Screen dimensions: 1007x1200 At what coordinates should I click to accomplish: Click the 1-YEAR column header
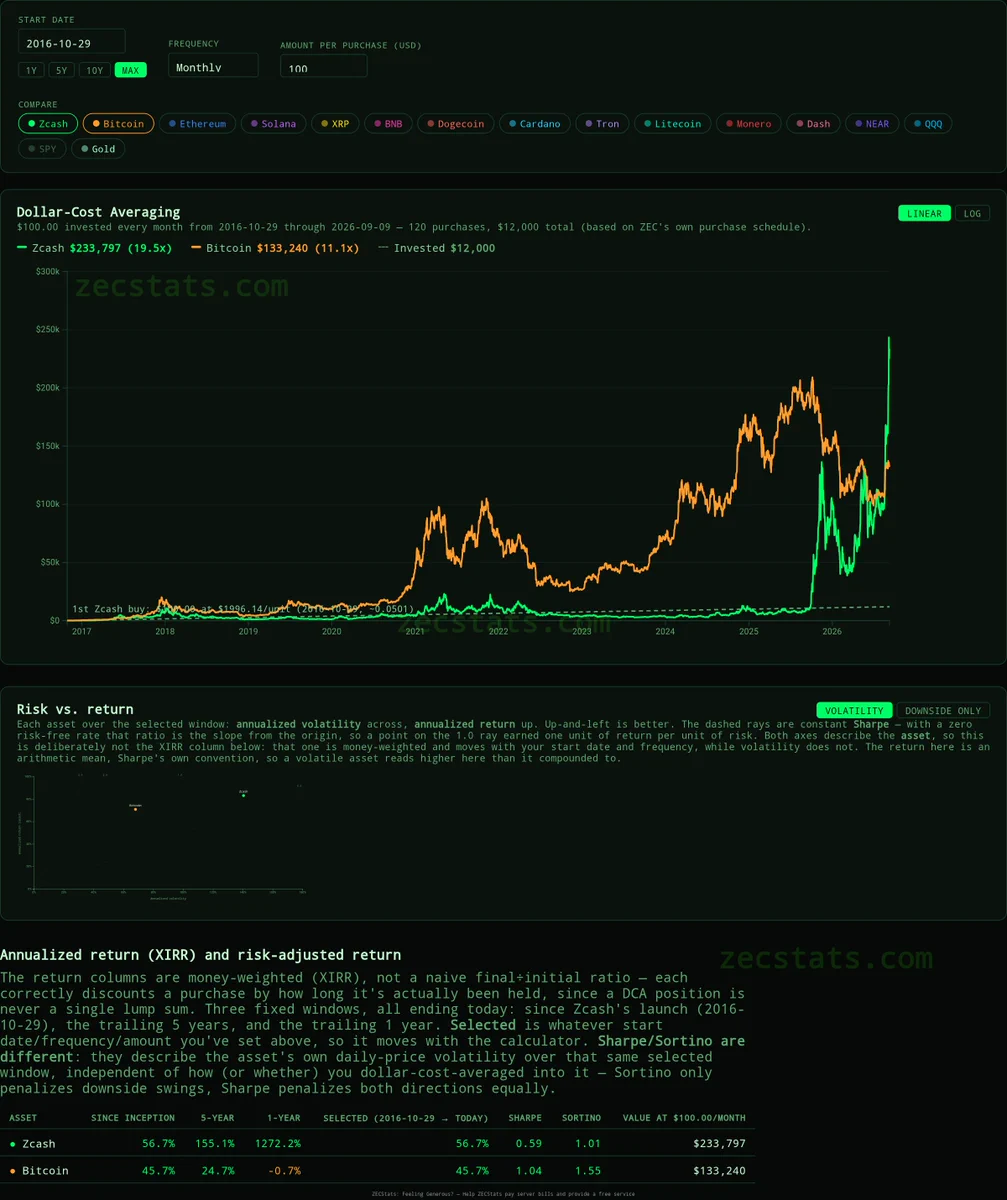(284, 1118)
